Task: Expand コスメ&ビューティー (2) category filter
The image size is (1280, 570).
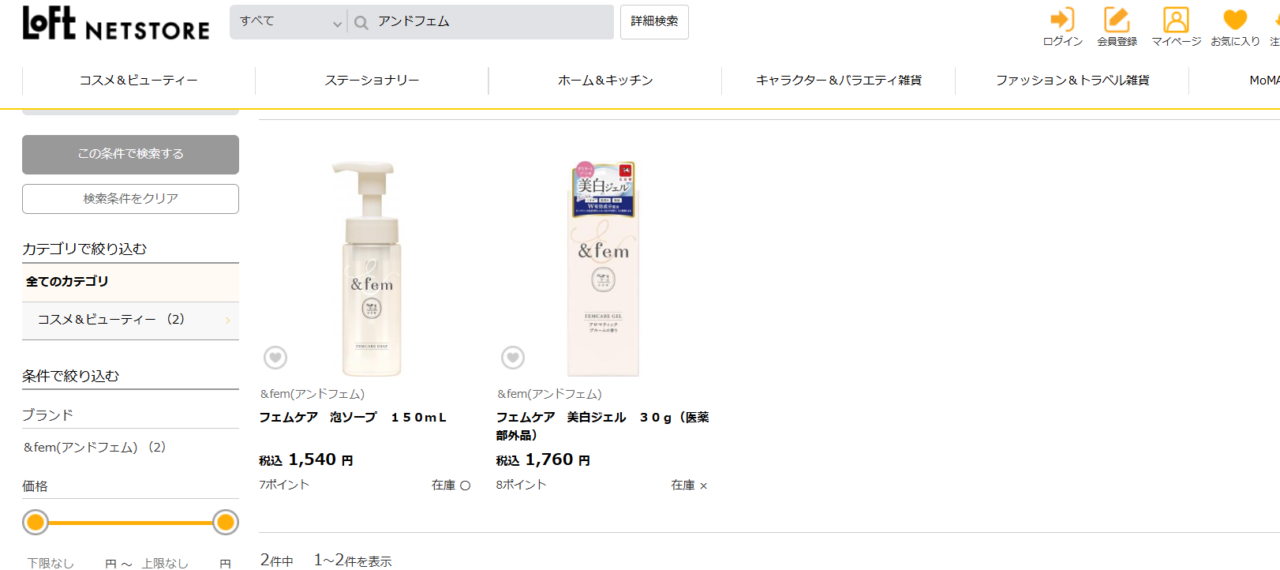Action: pyautogui.click(x=130, y=320)
